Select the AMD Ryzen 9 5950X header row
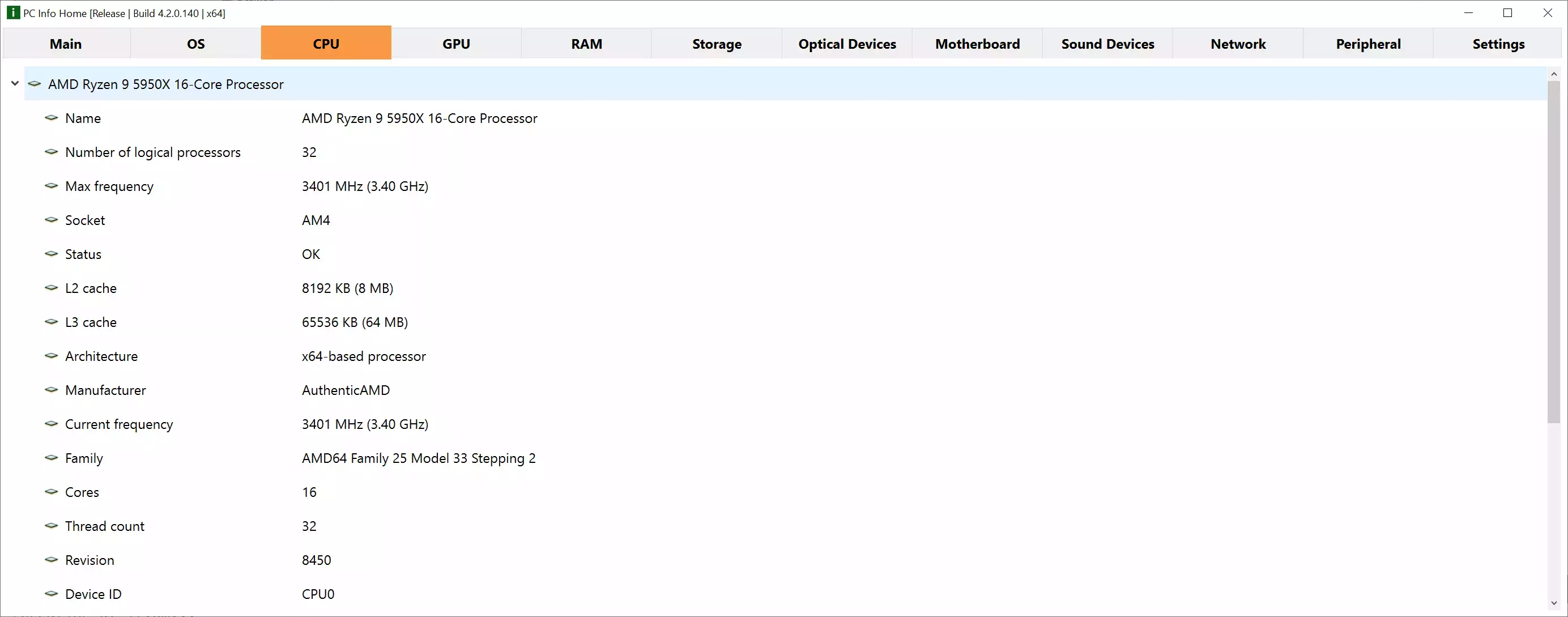Viewport: 1568px width, 617px height. (786, 84)
